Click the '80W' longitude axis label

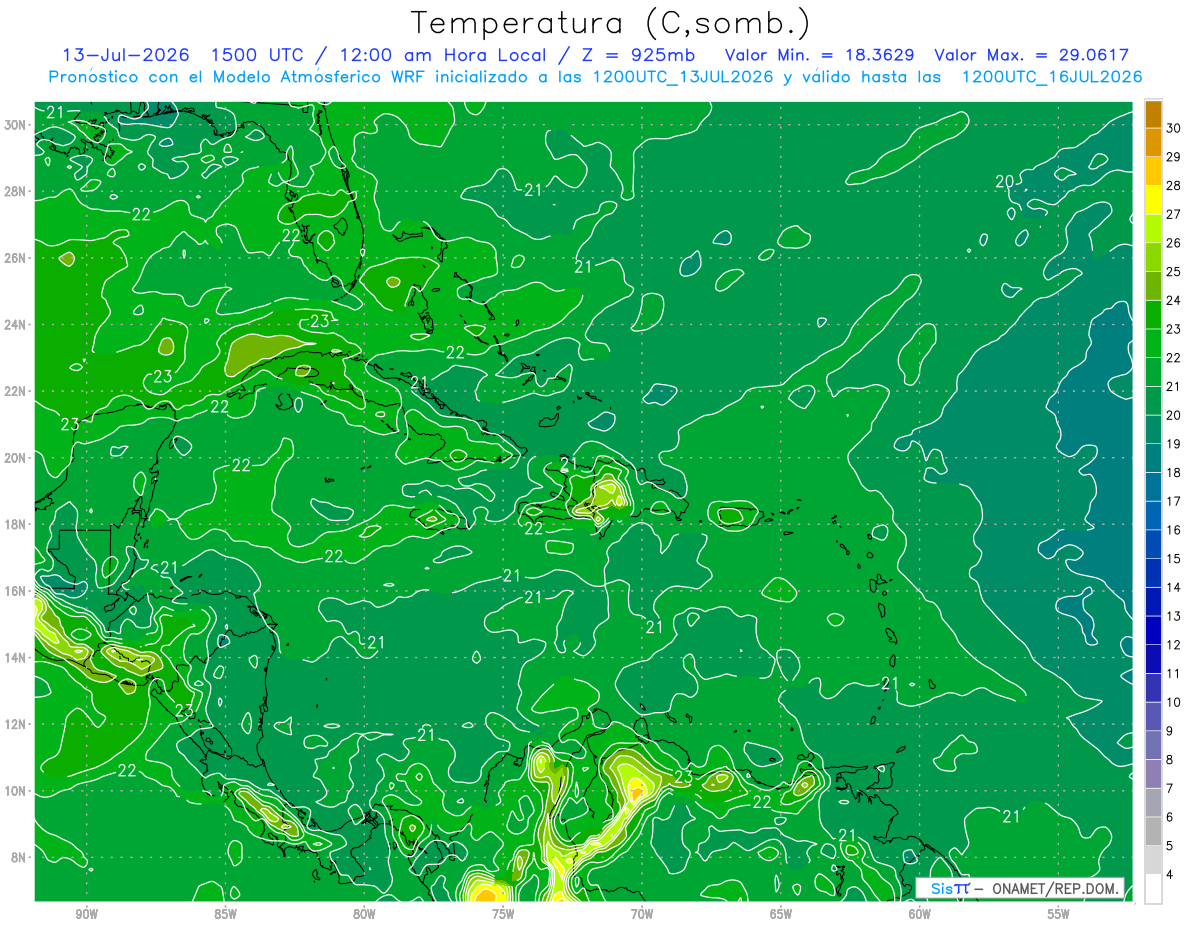pos(364,914)
